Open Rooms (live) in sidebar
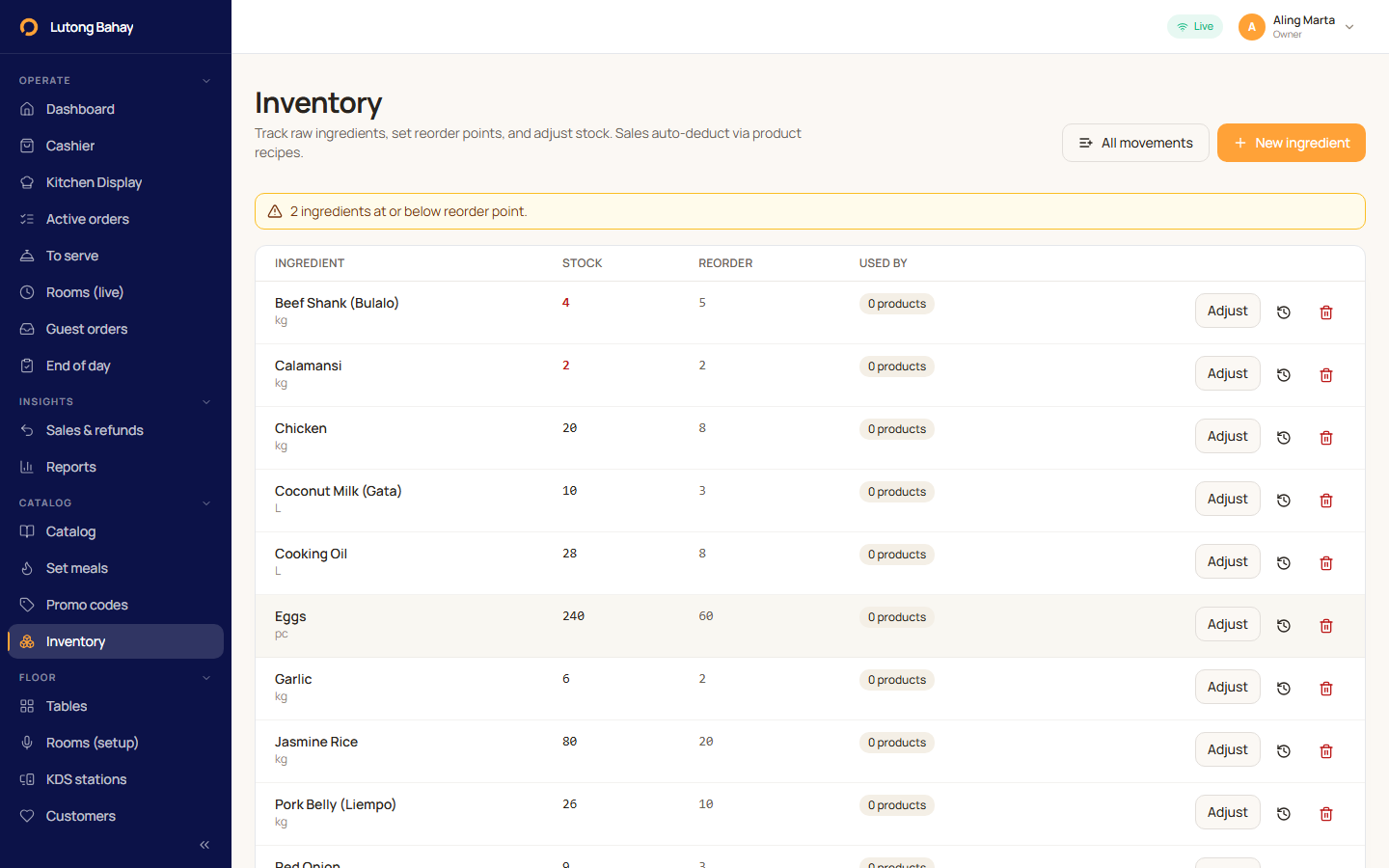1389x868 pixels. point(116,292)
